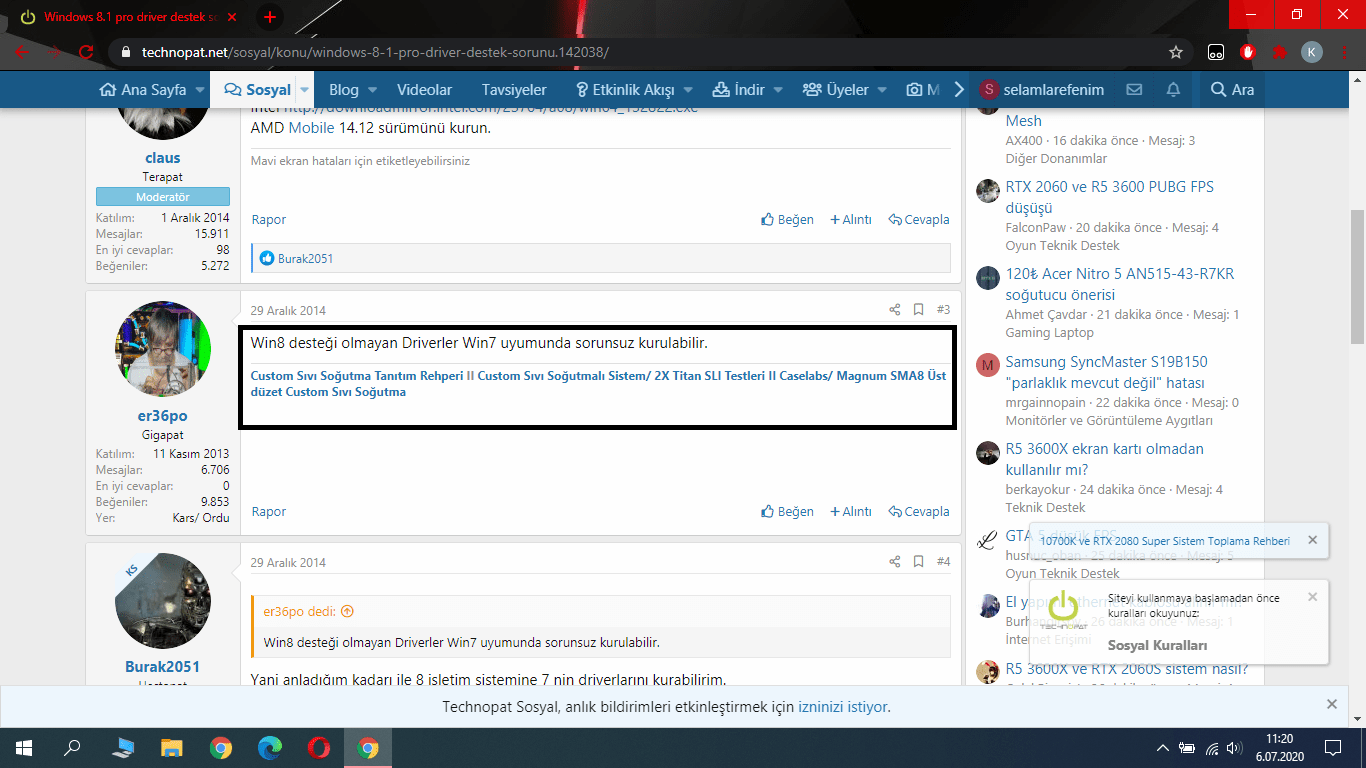The height and width of the screenshot is (768, 1366).
Task: Like the claus post with Beğen
Action: (787, 219)
